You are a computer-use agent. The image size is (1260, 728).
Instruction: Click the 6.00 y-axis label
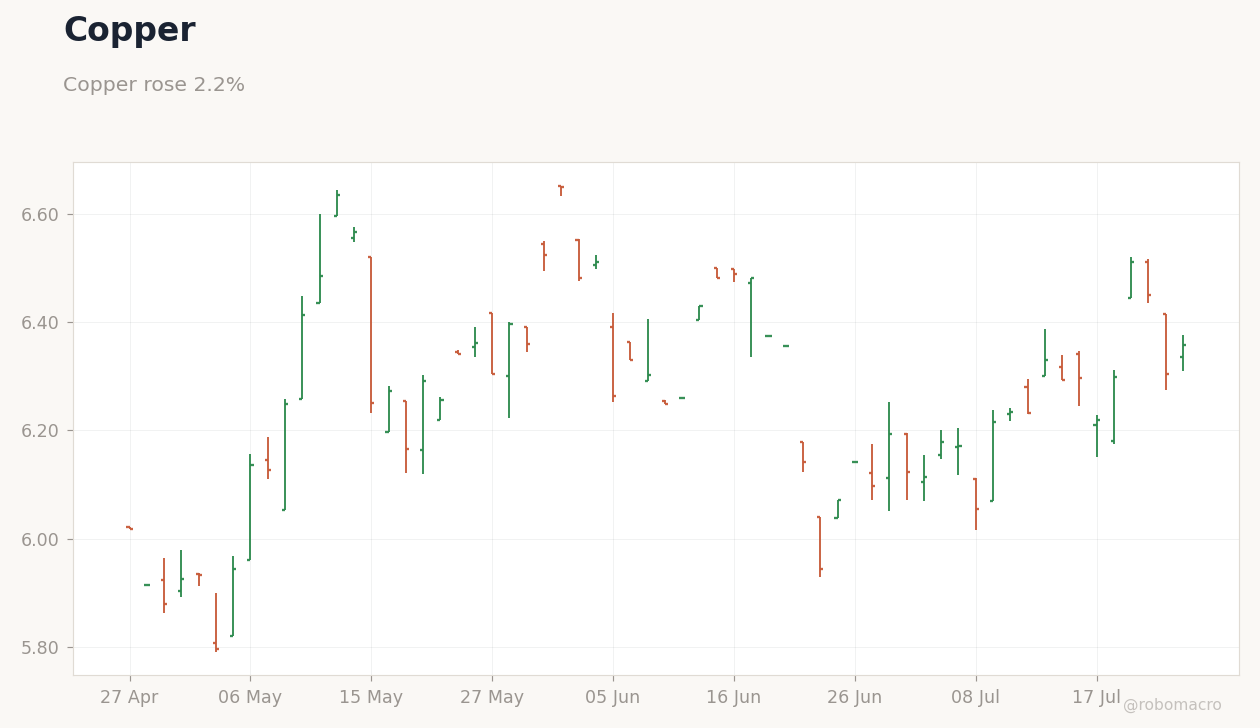coord(40,539)
